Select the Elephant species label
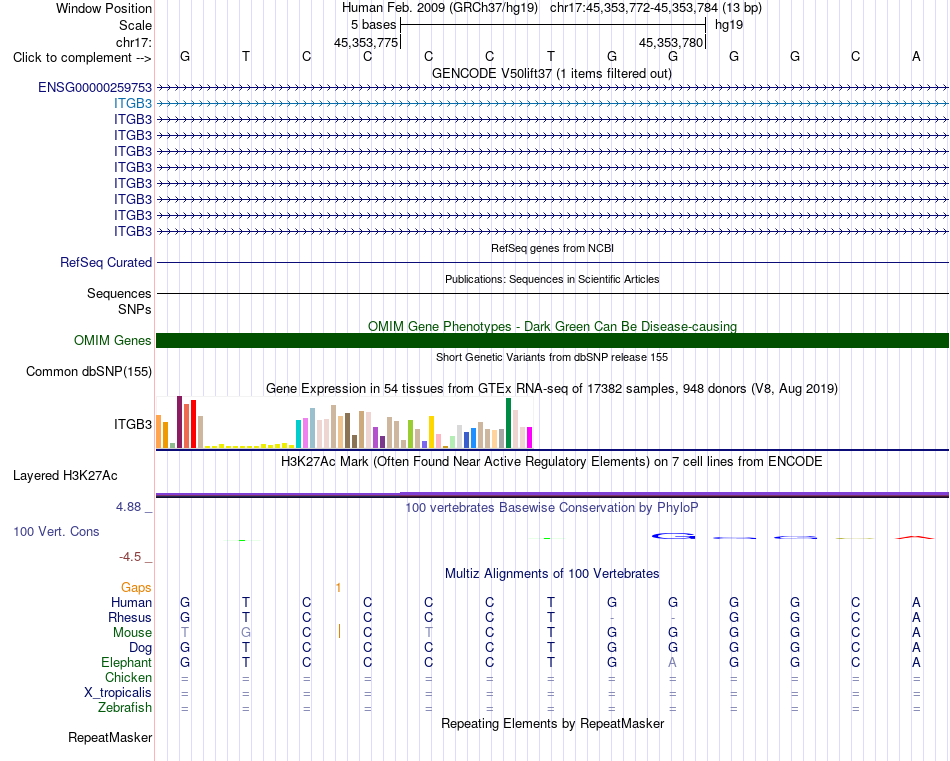 (x=126, y=662)
